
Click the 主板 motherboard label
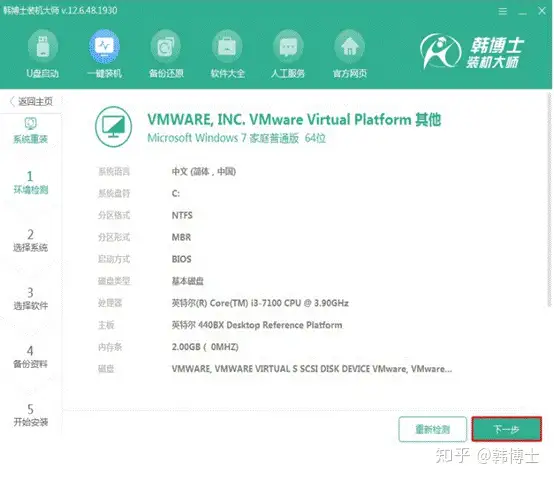tap(106, 325)
